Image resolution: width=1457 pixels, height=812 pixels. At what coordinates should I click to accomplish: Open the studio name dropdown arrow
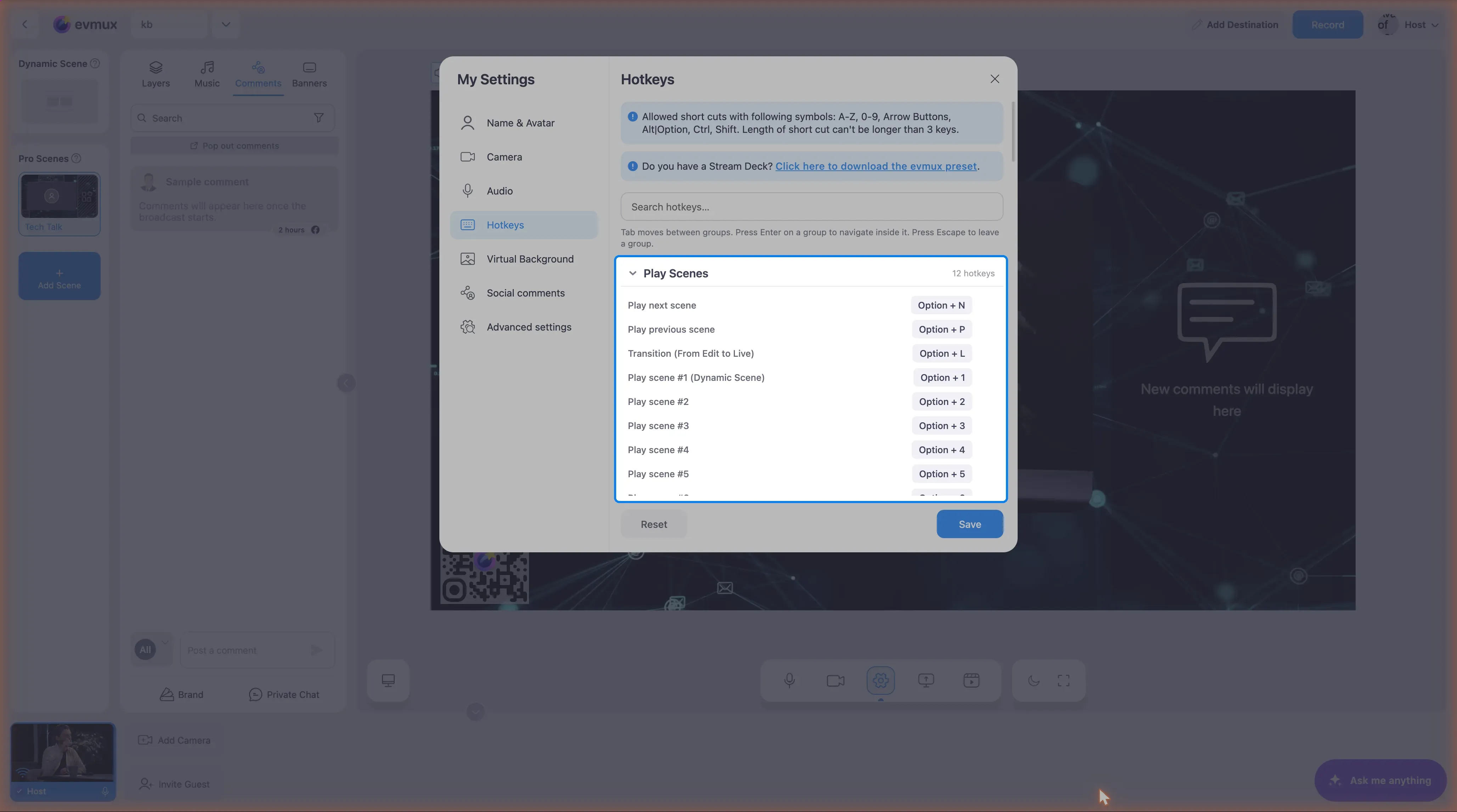(x=226, y=24)
